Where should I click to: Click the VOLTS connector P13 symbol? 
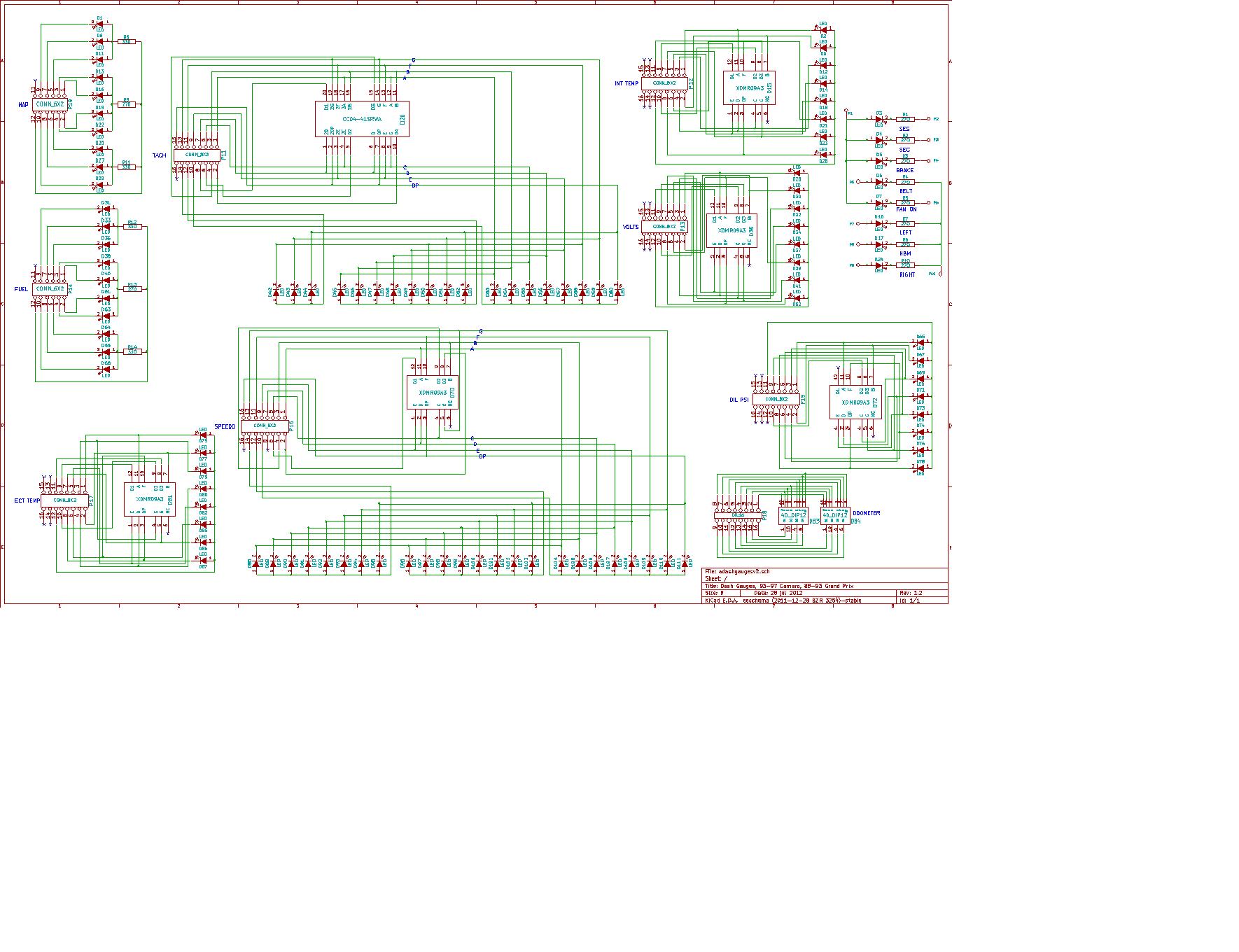[664, 226]
